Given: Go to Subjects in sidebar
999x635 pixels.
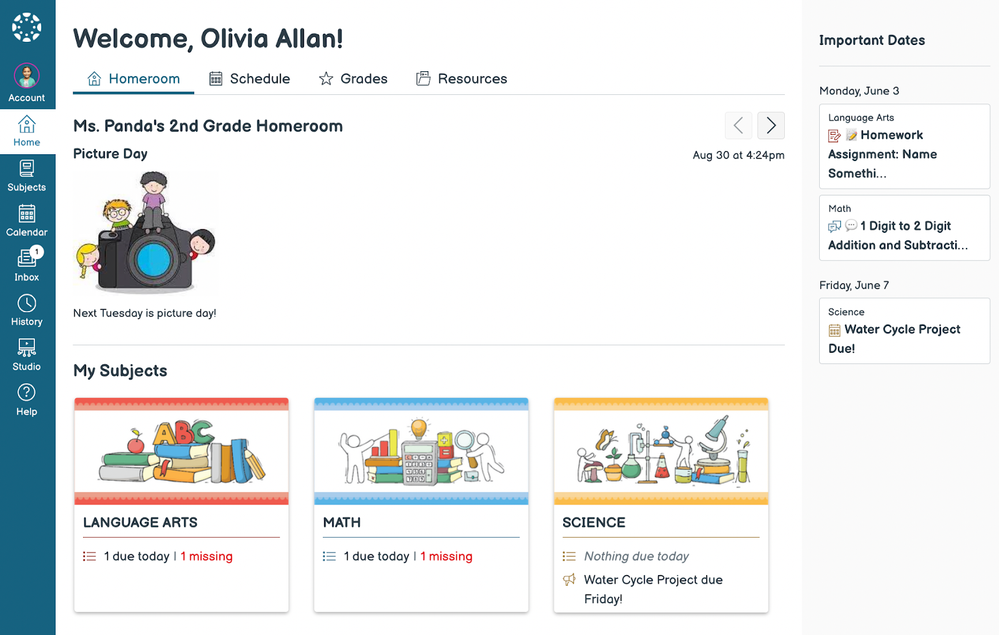Looking at the screenshot, I should tap(27, 175).
